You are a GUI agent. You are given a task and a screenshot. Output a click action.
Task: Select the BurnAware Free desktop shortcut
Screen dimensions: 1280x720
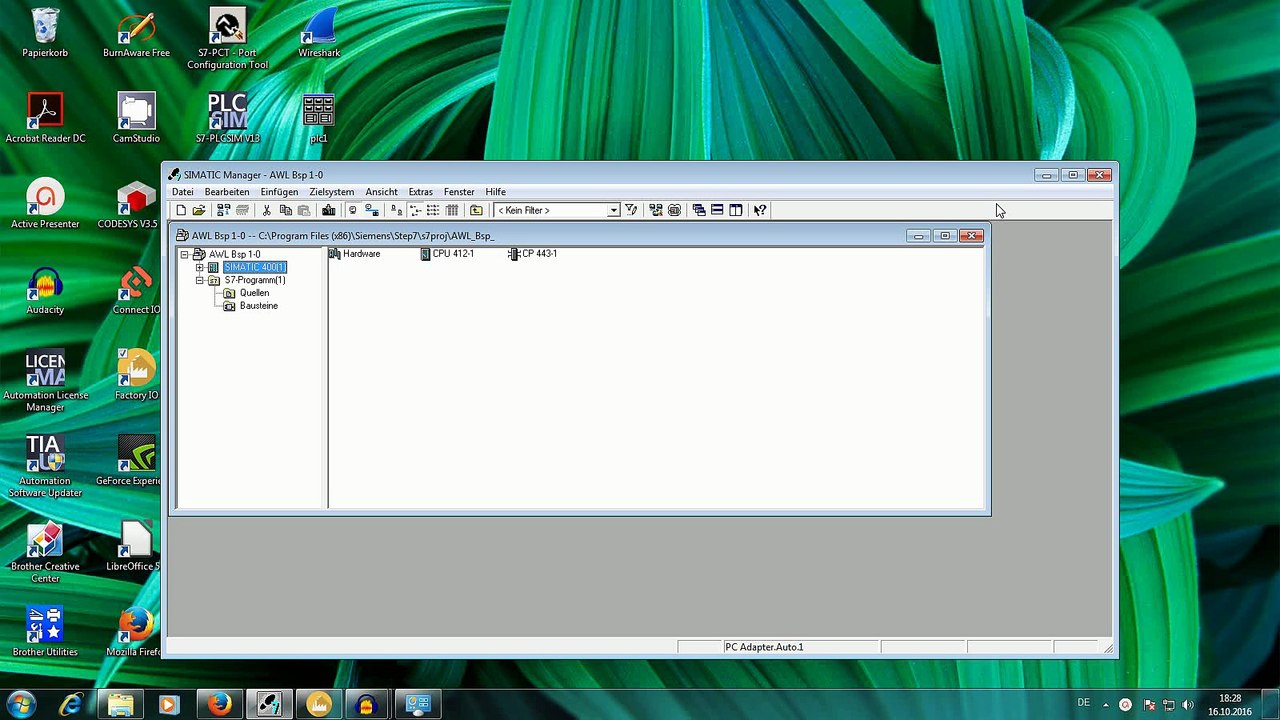click(x=136, y=33)
